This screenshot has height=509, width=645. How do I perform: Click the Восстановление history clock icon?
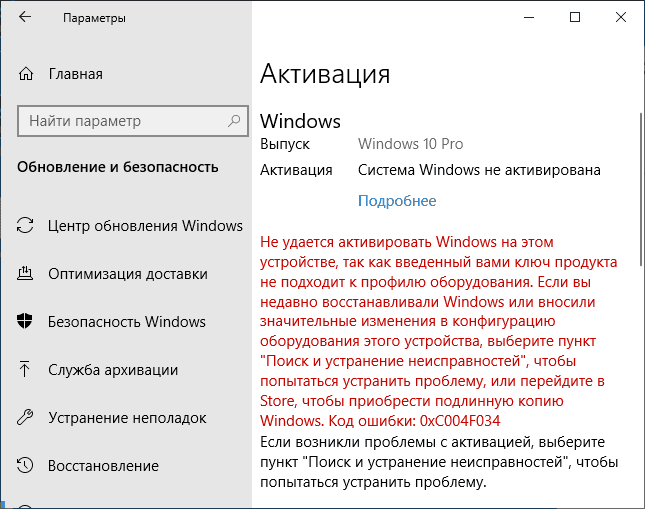(25, 465)
